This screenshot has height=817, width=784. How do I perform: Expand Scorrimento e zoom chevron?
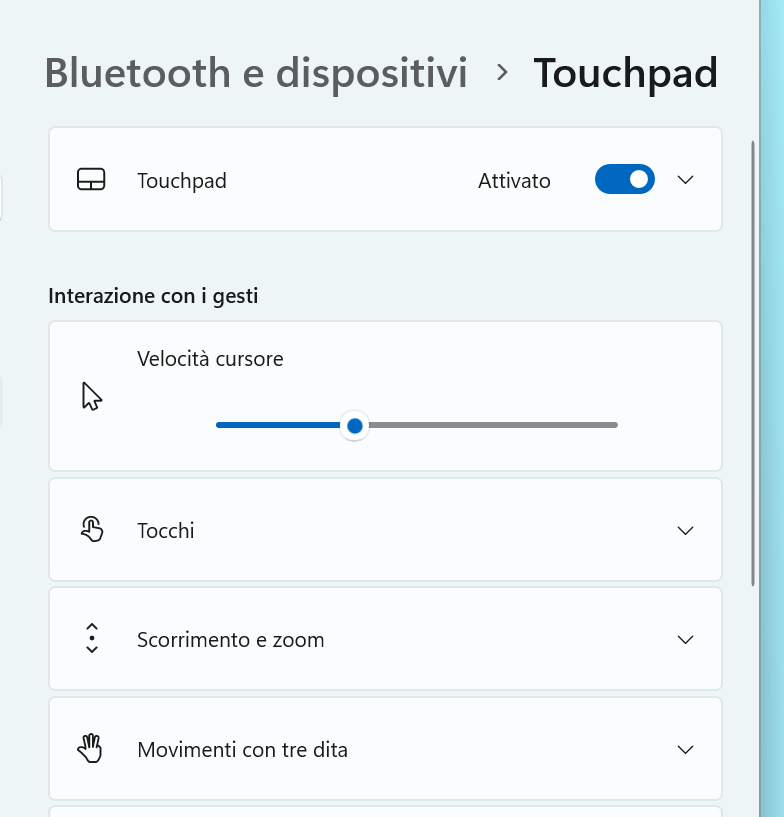685,639
